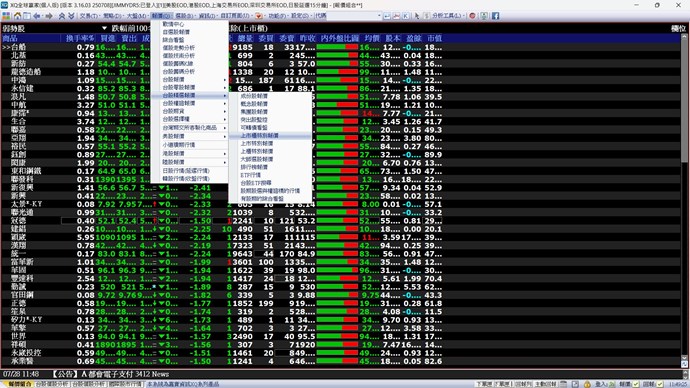
Task: Choose 上市類別報價 in submenu
Action: coord(270,143)
